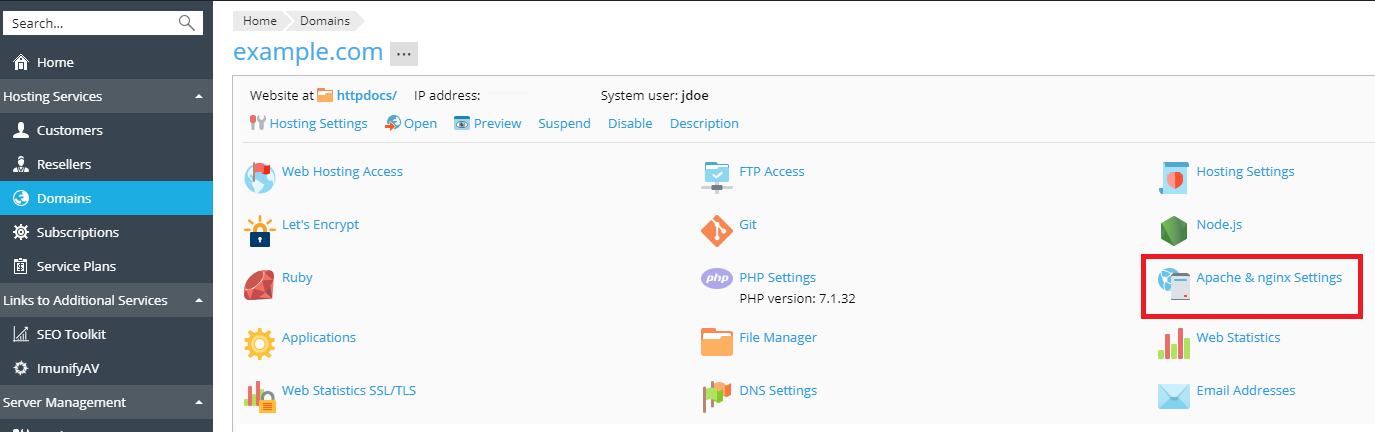This screenshot has height=432, width=1375.
Task: Open the Web Statistics chart icon
Action: click(x=1173, y=343)
